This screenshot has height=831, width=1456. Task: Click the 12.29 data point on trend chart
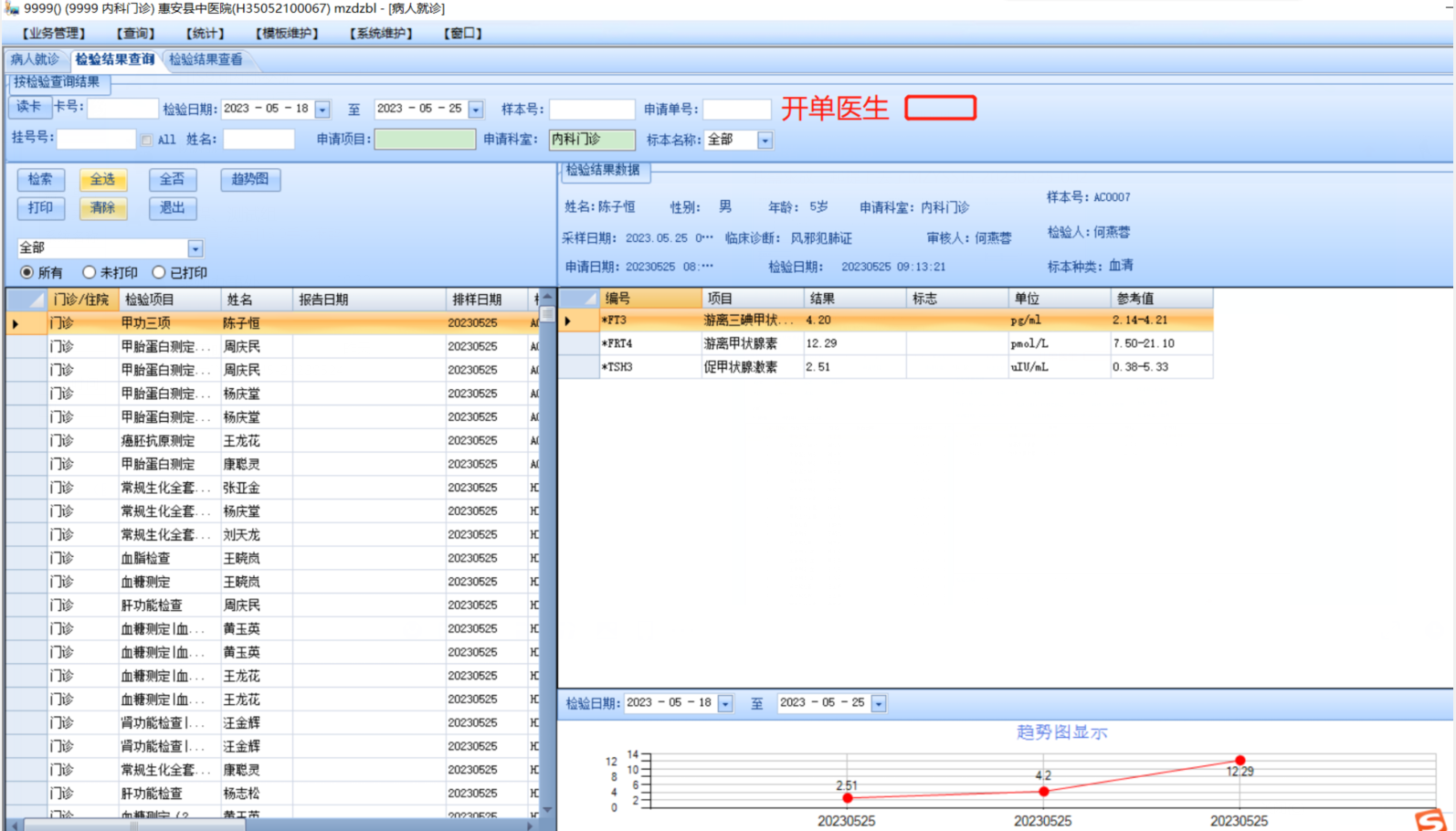point(1240,760)
